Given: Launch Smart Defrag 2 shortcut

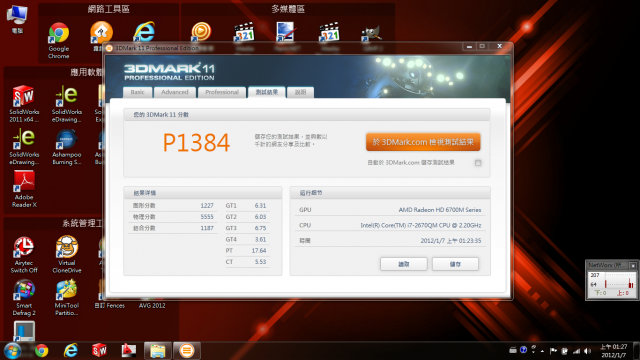Looking at the screenshot, I should (x=24, y=298).
